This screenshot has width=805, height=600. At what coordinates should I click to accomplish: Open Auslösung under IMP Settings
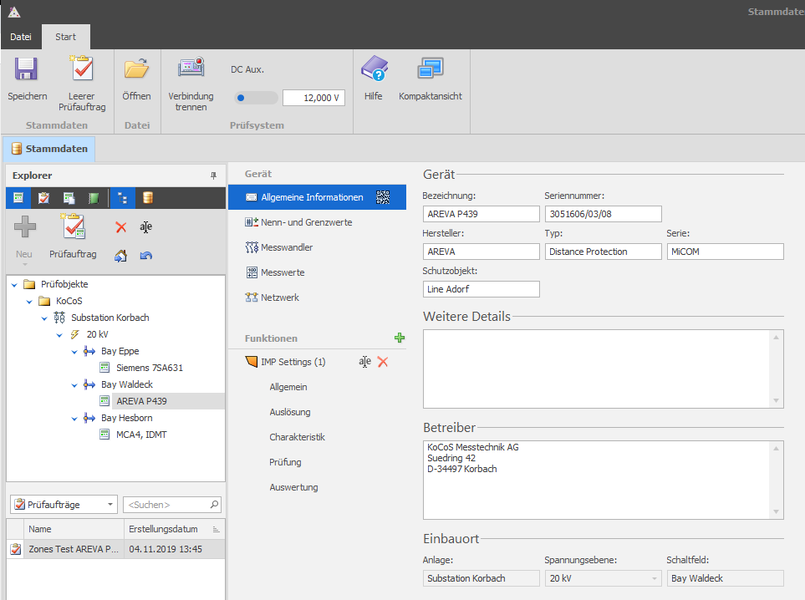290,412
